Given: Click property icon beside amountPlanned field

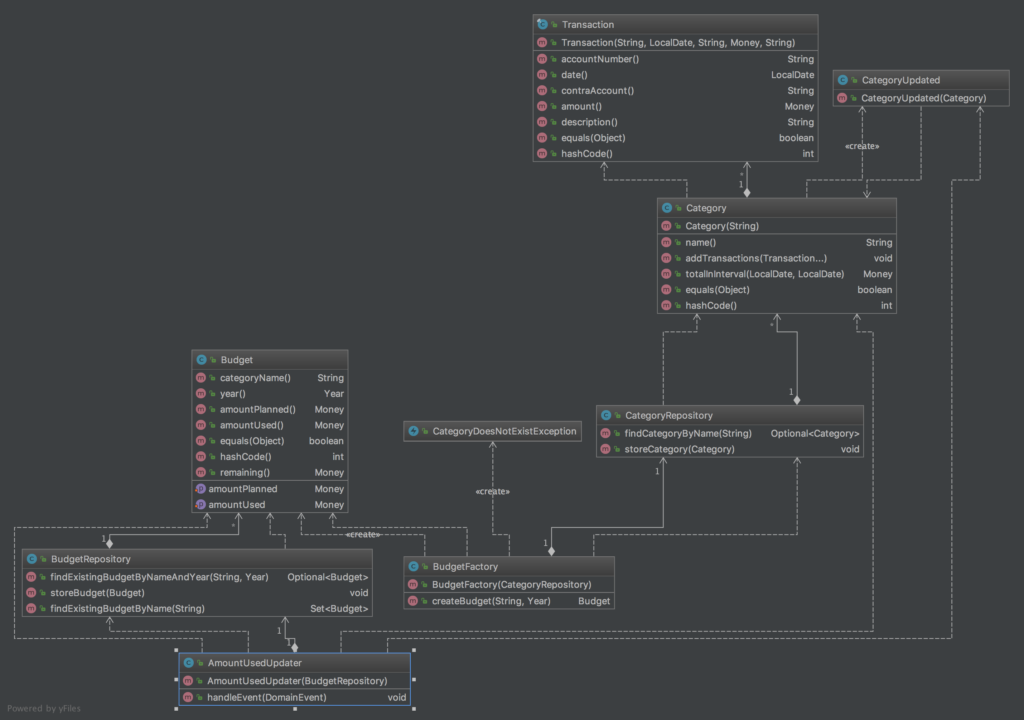Looking at the screenshot, I should [200, 489].
